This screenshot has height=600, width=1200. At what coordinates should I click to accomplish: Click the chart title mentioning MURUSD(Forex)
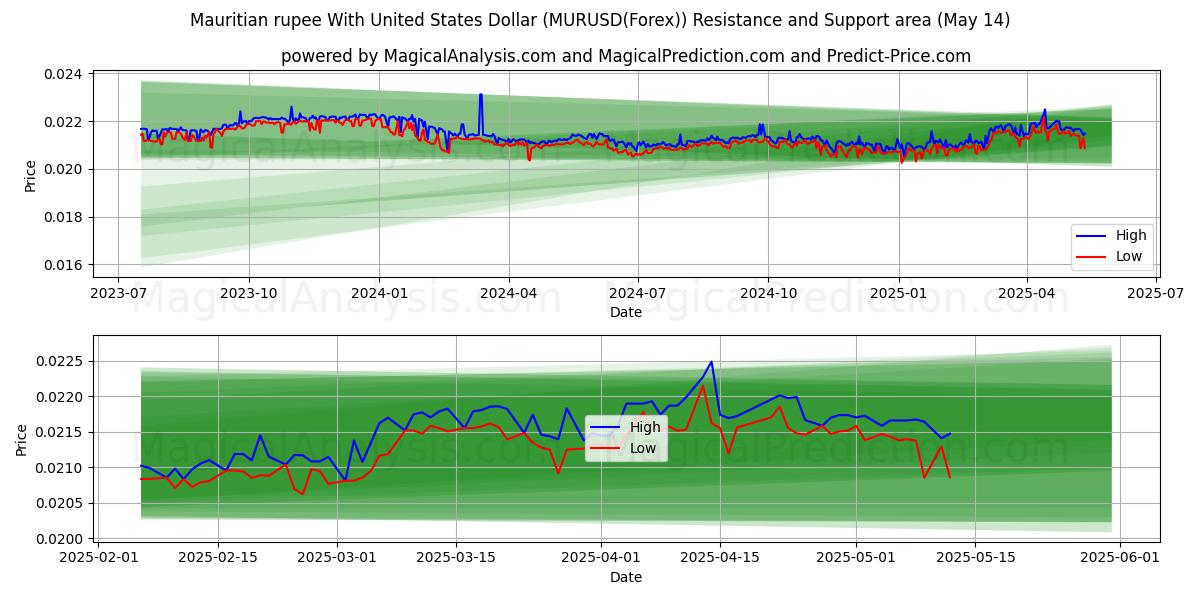coord(600,20)
